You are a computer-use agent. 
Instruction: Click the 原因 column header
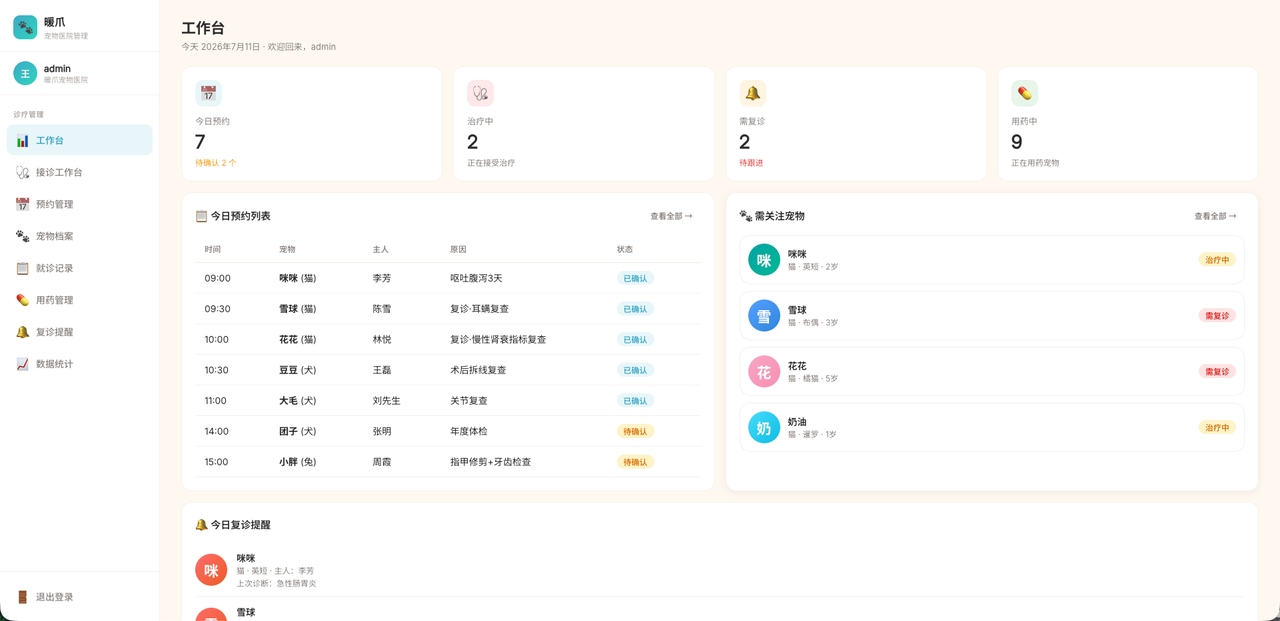458,249
